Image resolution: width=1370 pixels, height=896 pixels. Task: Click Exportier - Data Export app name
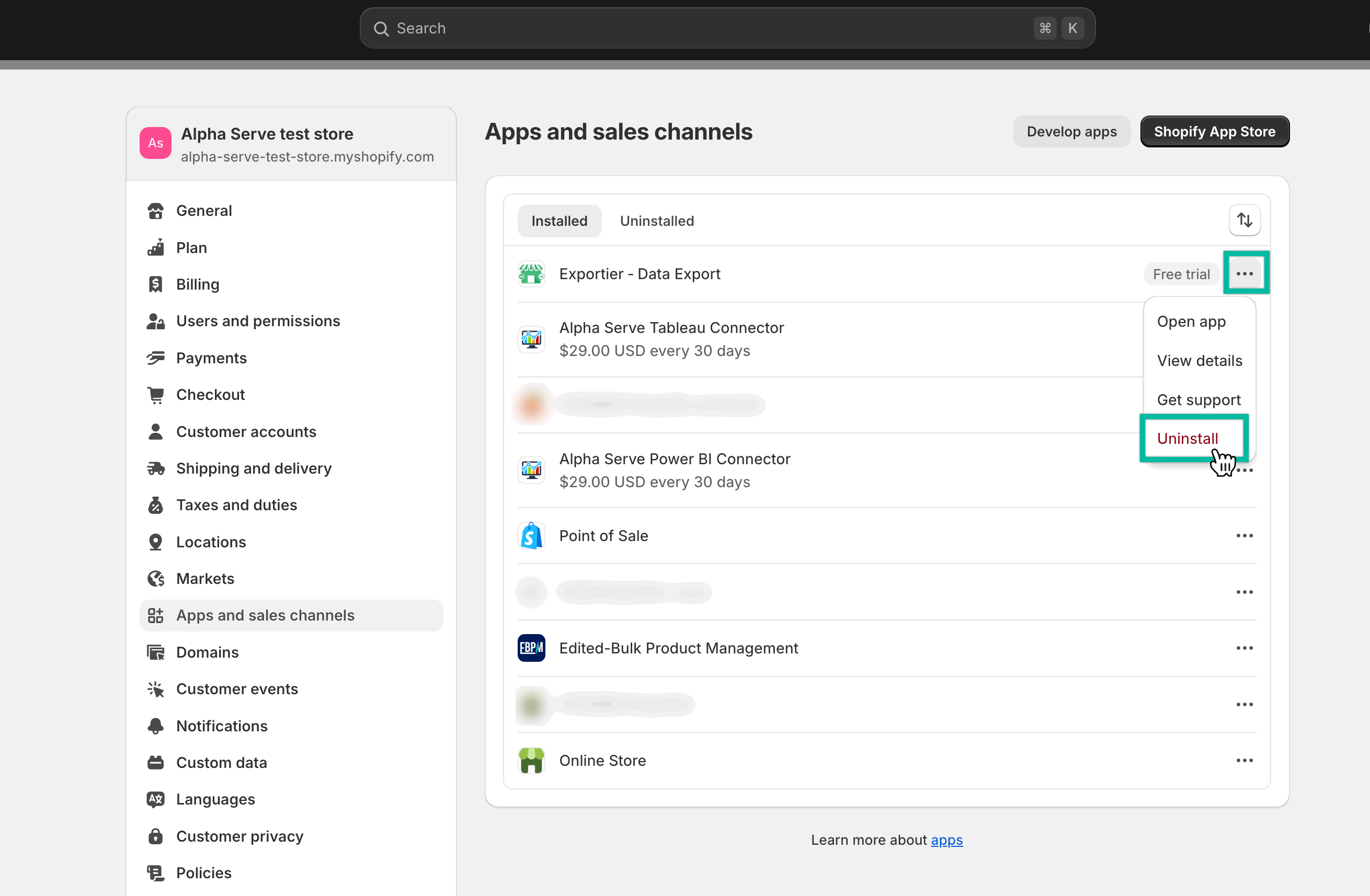tap(640, 274)
